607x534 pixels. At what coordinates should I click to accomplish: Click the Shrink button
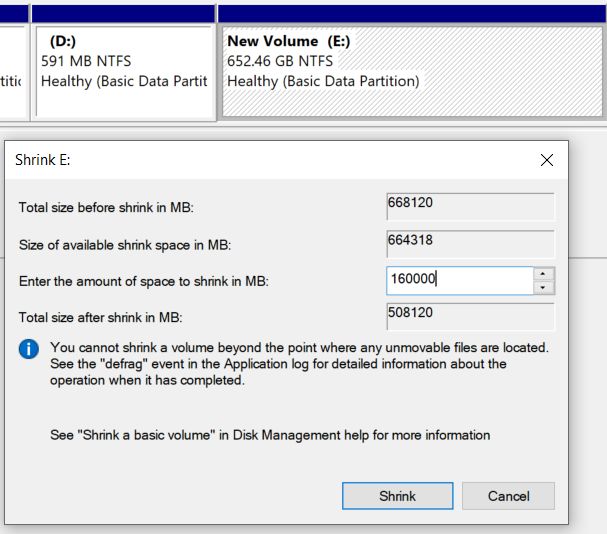tap(398, 496)
